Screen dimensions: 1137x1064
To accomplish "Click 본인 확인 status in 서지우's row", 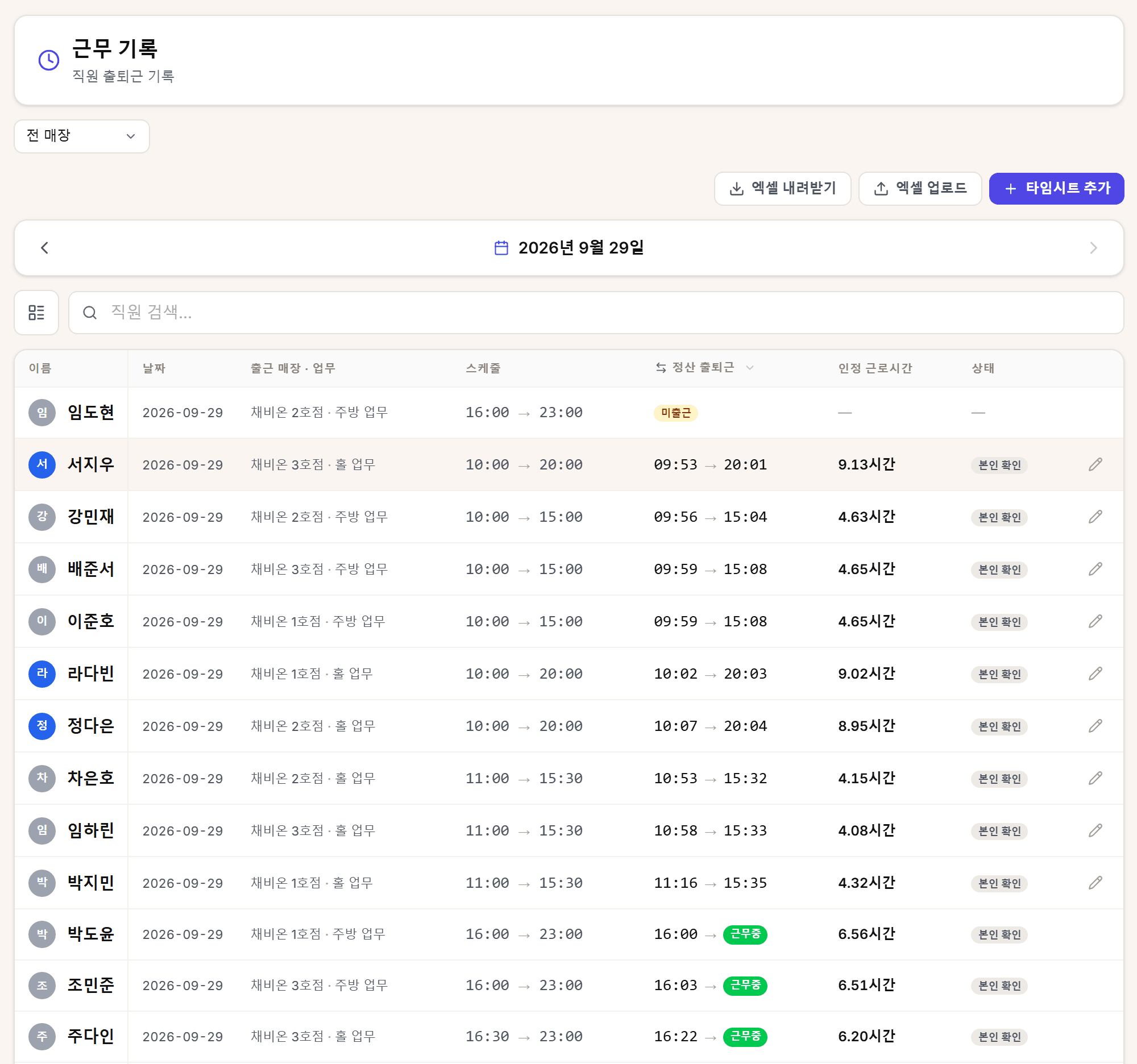I will point(999,465).
